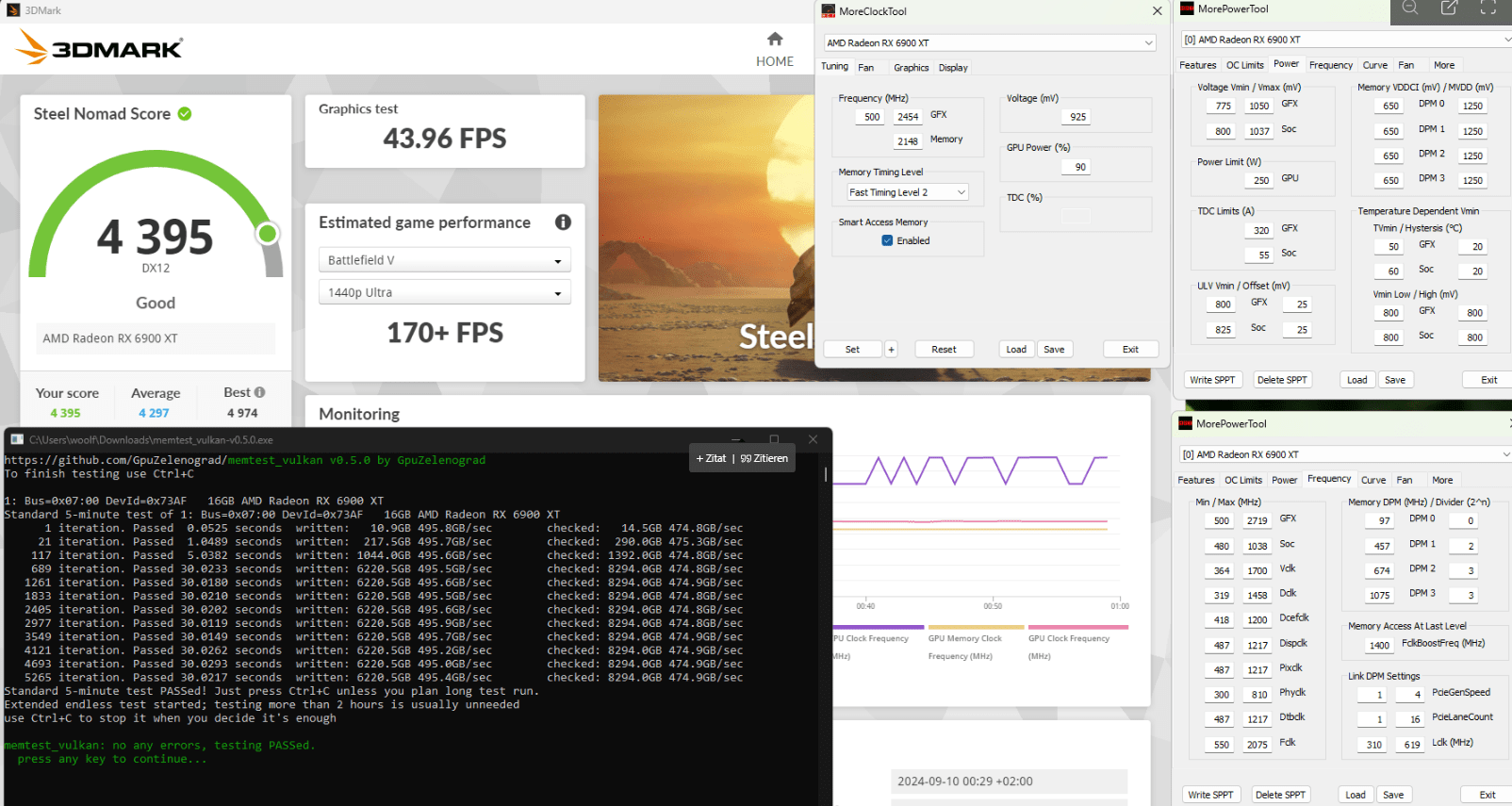1512x806 pixels.
Task: Click the Steel Nomad benchmark thumbnail
Action: coord(705,238)
